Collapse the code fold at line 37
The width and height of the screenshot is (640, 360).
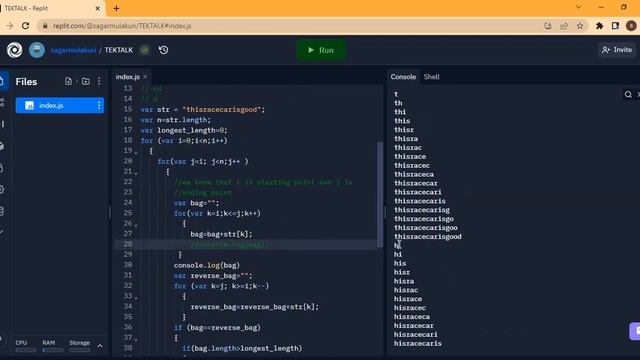[x=136, y=339]
